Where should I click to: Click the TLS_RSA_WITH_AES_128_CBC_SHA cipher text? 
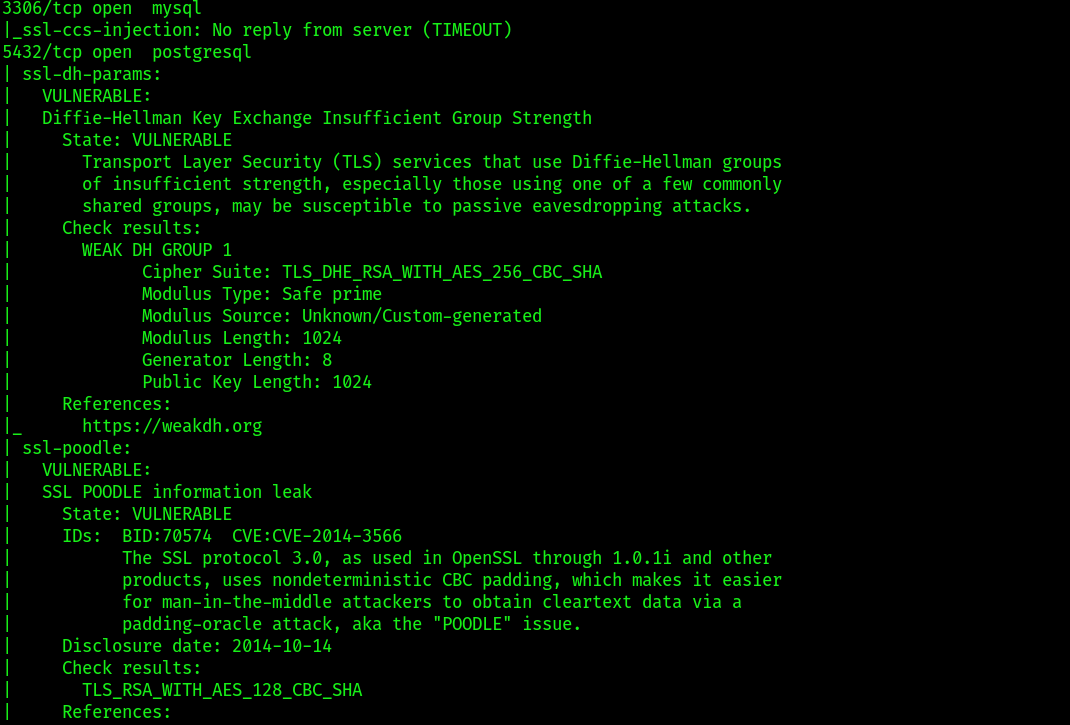click(x=222, y=690)
